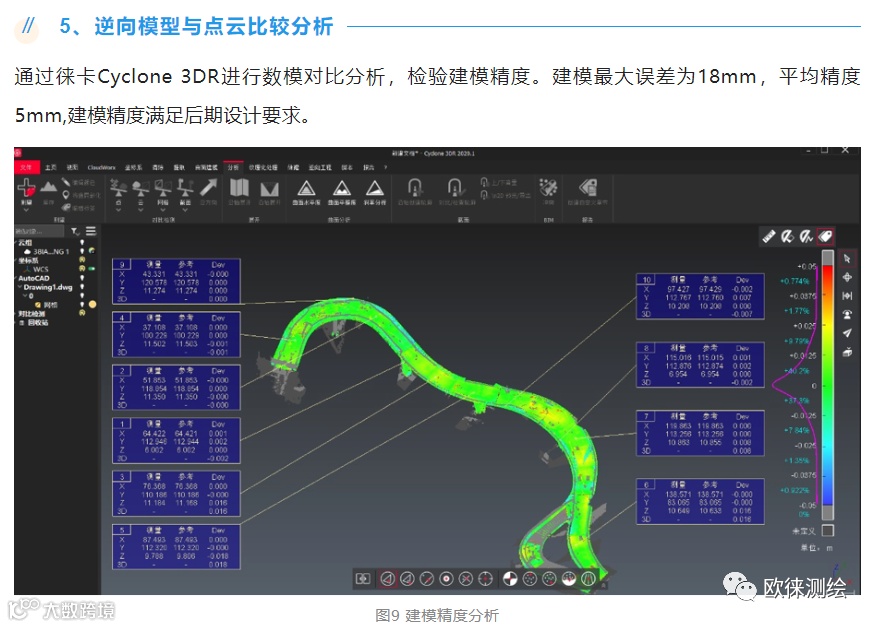Click the first tunnel profile icon
This screenshot has height=627, width=876.
coord(415,188)
